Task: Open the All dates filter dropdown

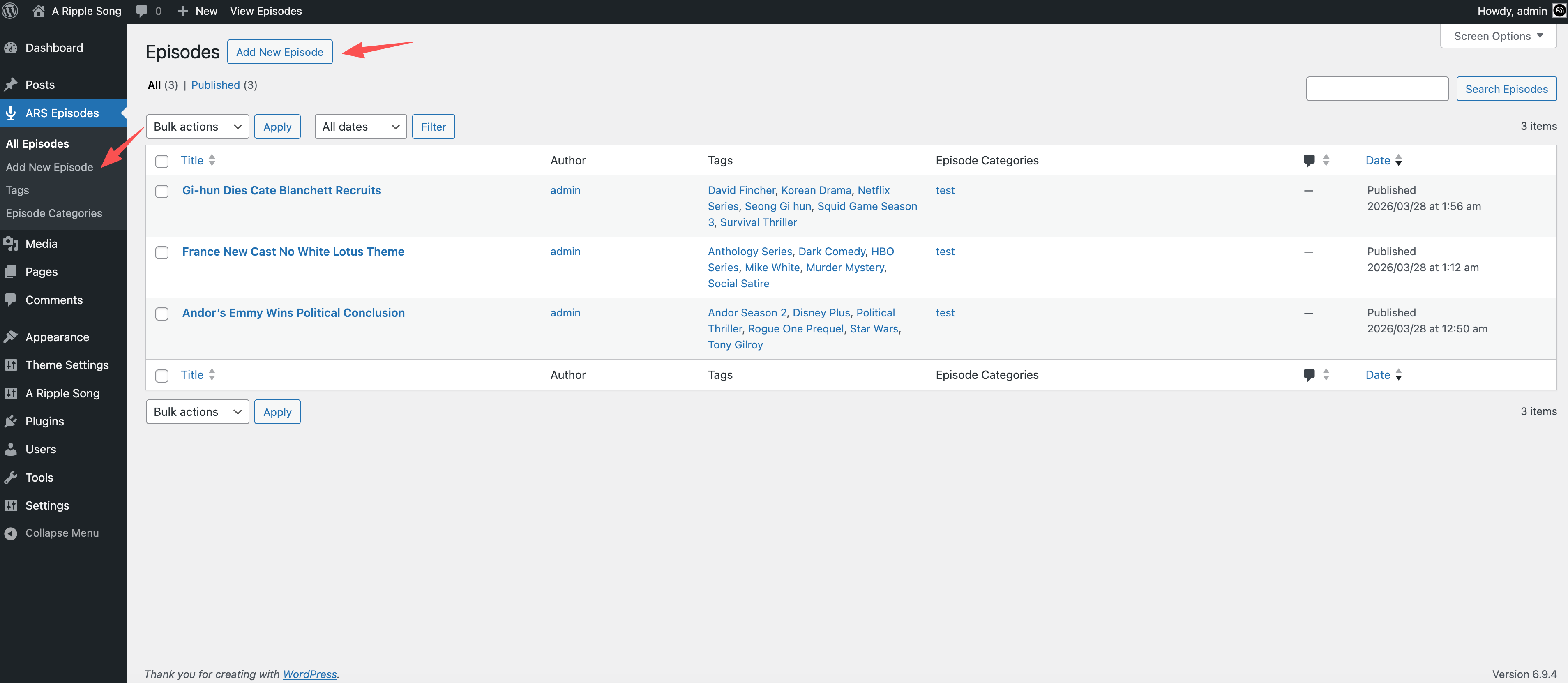Action: tap(360, 126)
